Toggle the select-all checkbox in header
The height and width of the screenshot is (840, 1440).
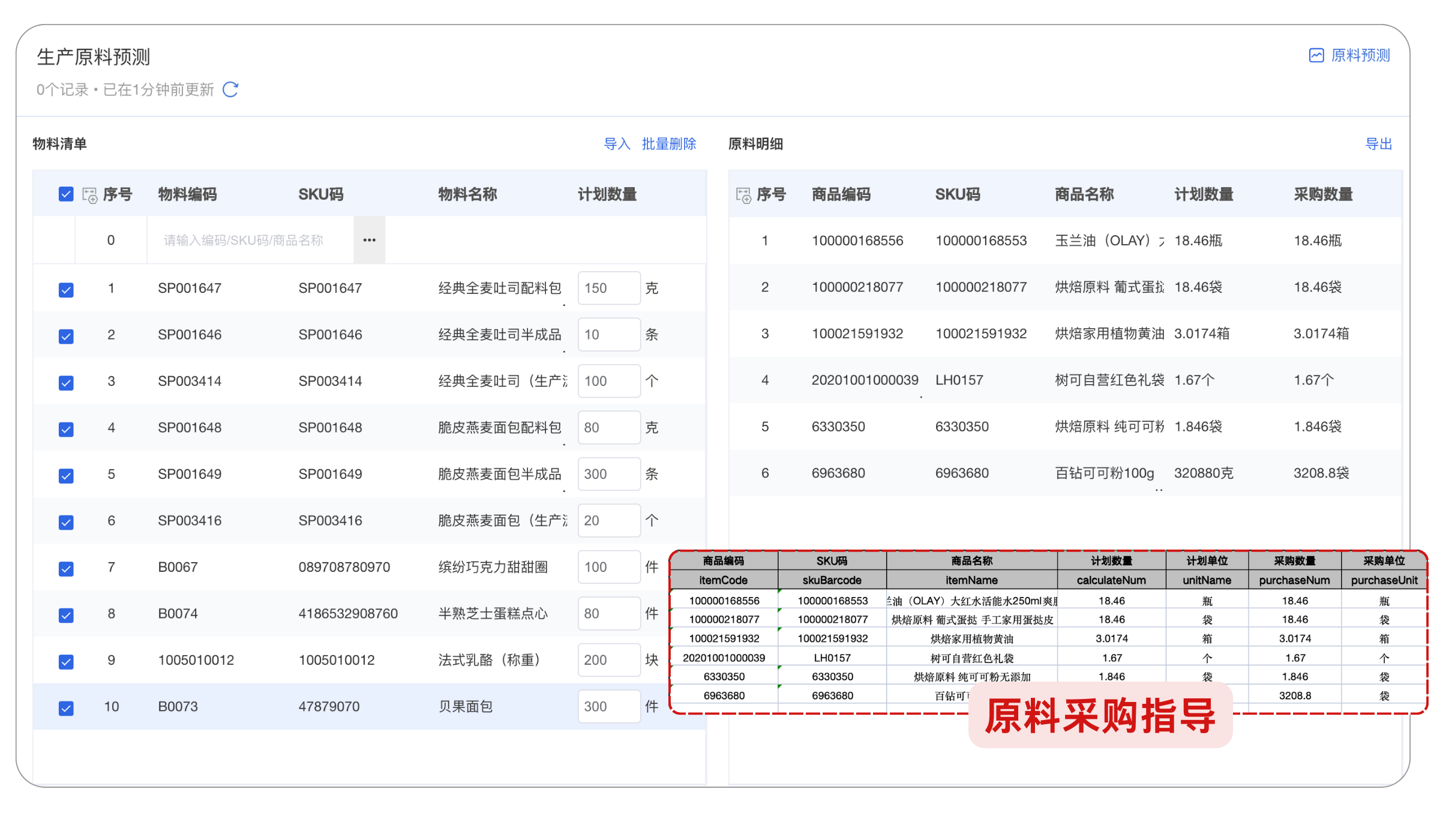(66, 194)
